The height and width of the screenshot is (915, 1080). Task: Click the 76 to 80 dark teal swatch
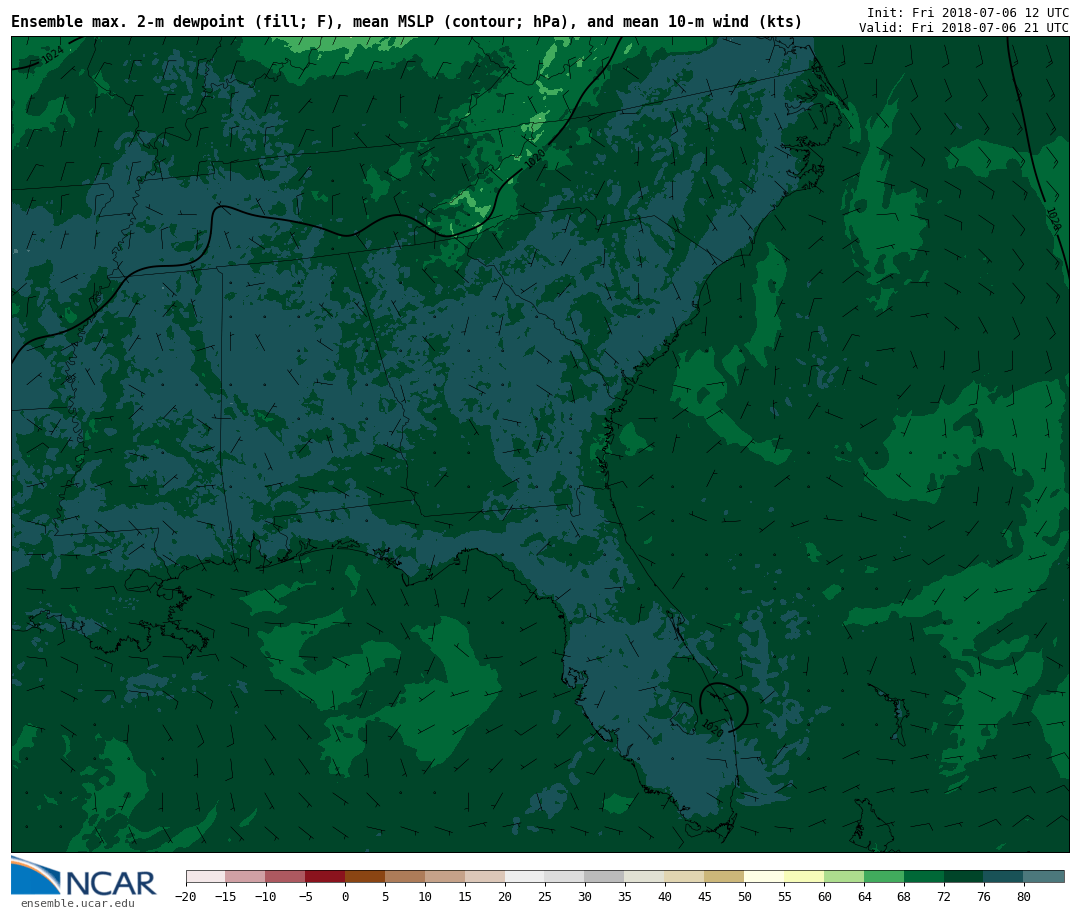click(x=1005, y=877)
